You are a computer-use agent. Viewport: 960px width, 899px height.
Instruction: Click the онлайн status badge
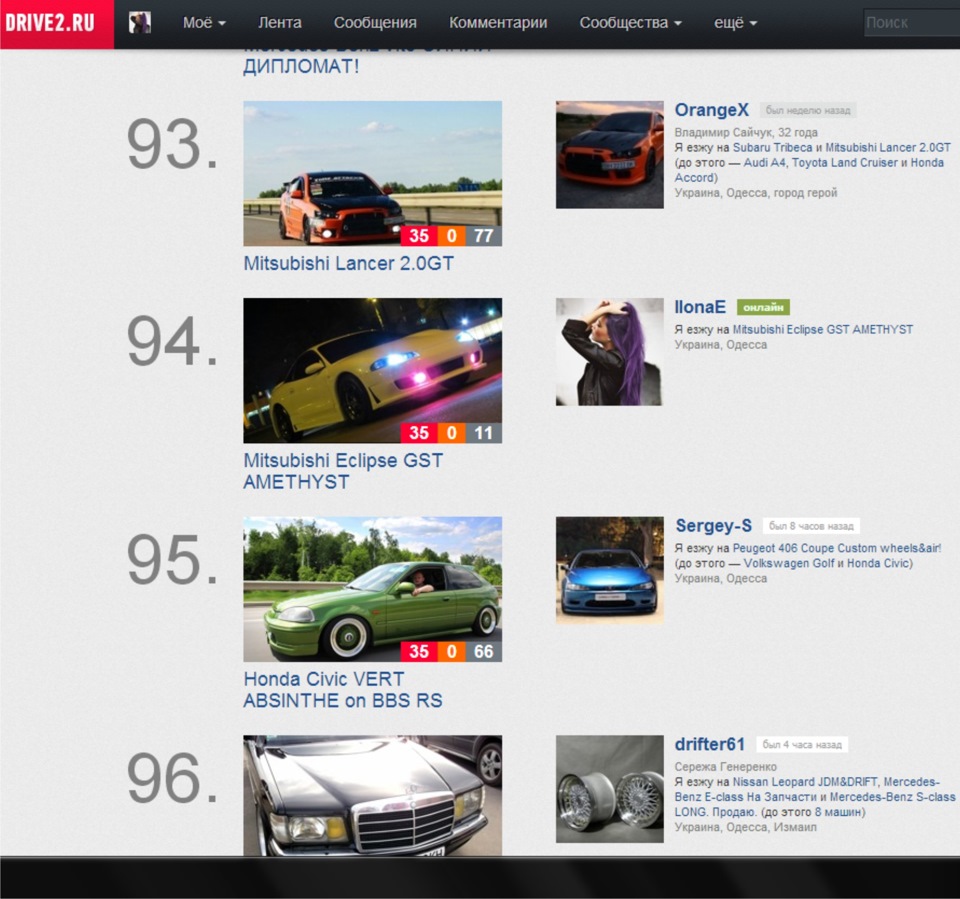tap(763, 307)
